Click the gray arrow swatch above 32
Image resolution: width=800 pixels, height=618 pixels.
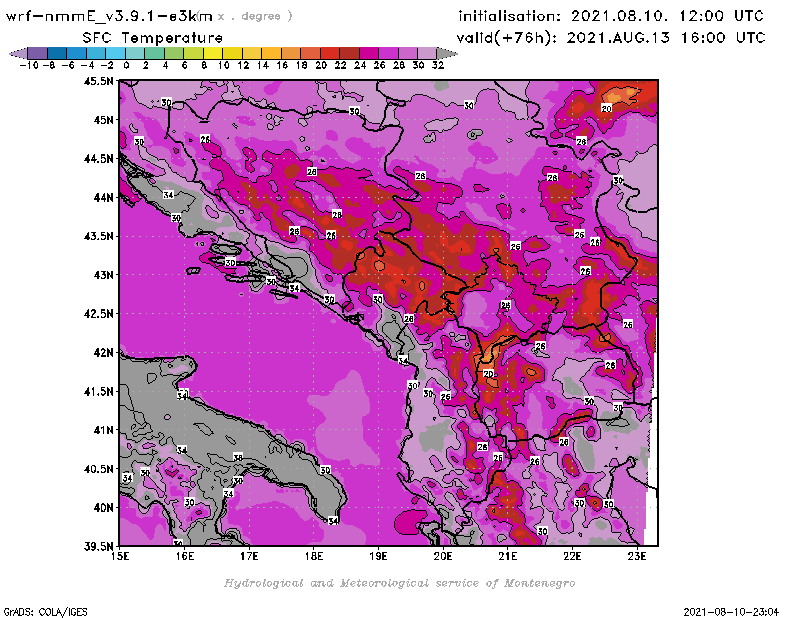pos(447,53)
